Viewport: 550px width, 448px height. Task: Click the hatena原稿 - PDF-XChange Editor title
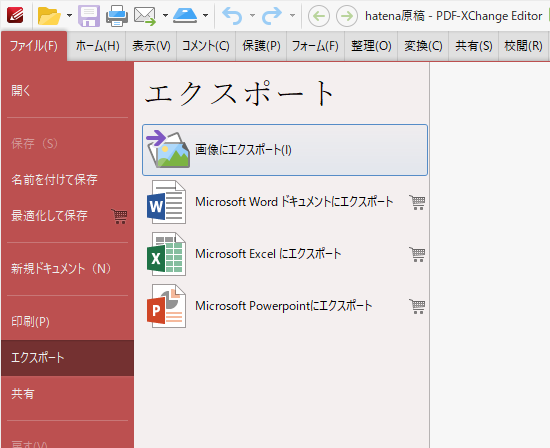[x=454, y=16]
